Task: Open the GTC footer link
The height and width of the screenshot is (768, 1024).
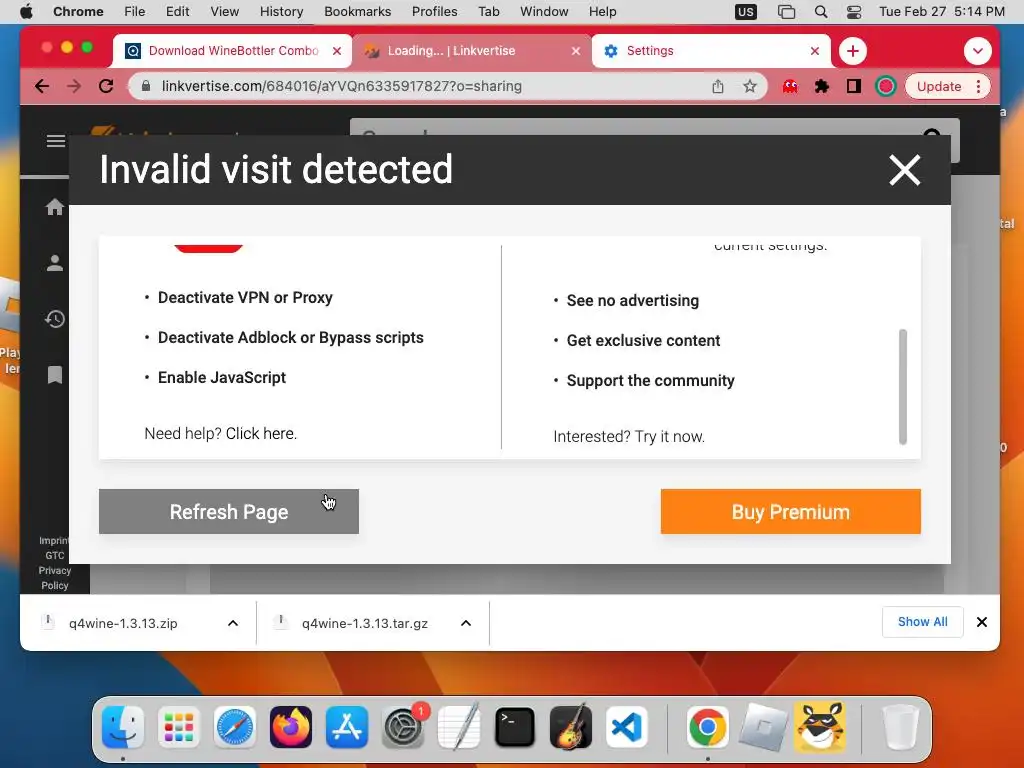Action: pos(55,555)
